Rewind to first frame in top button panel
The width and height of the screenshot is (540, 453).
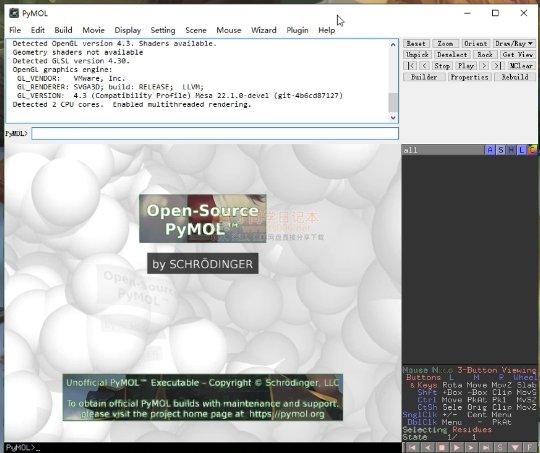tap(410, 65)
